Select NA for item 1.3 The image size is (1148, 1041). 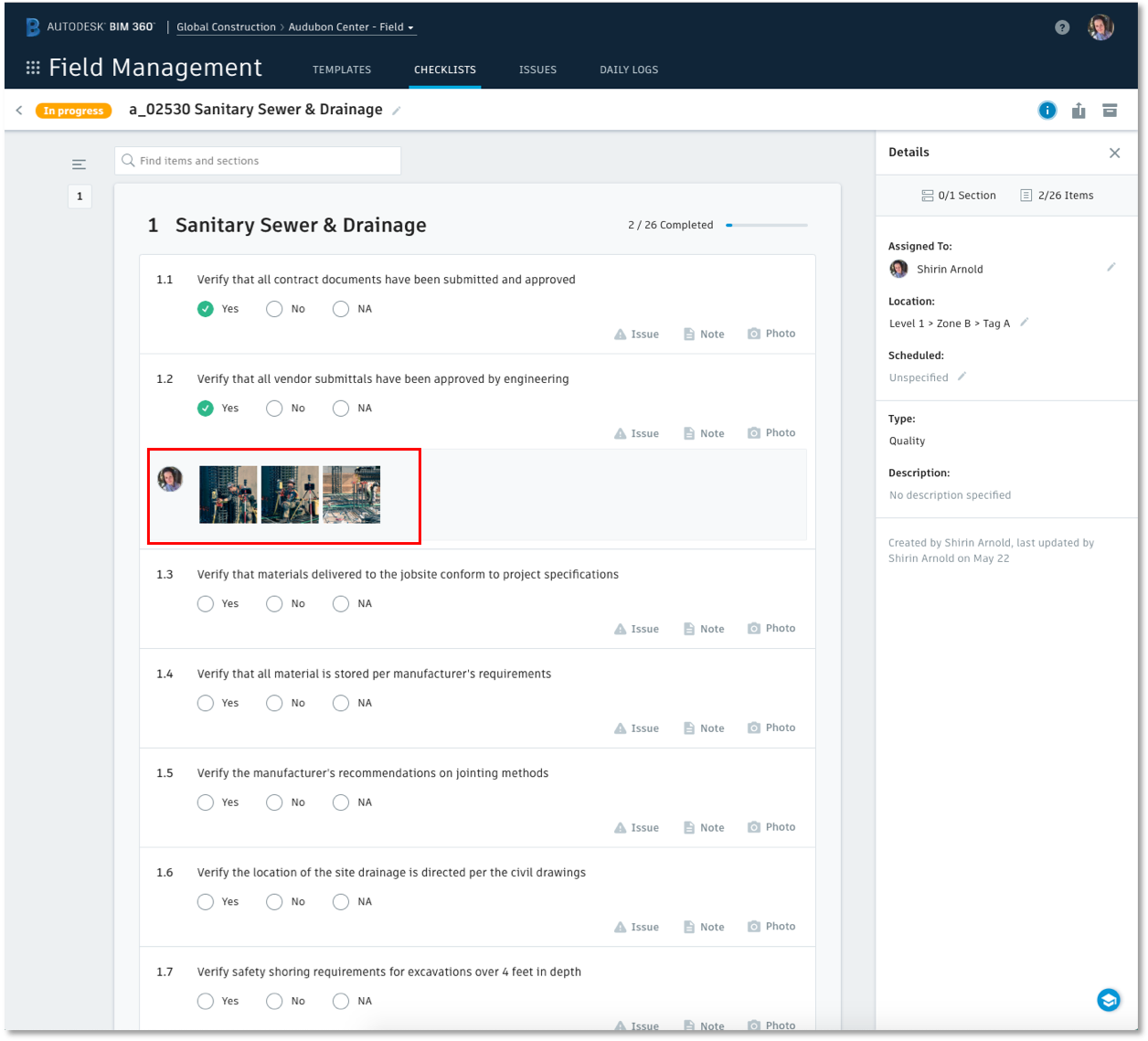click(x=341, y=604)
